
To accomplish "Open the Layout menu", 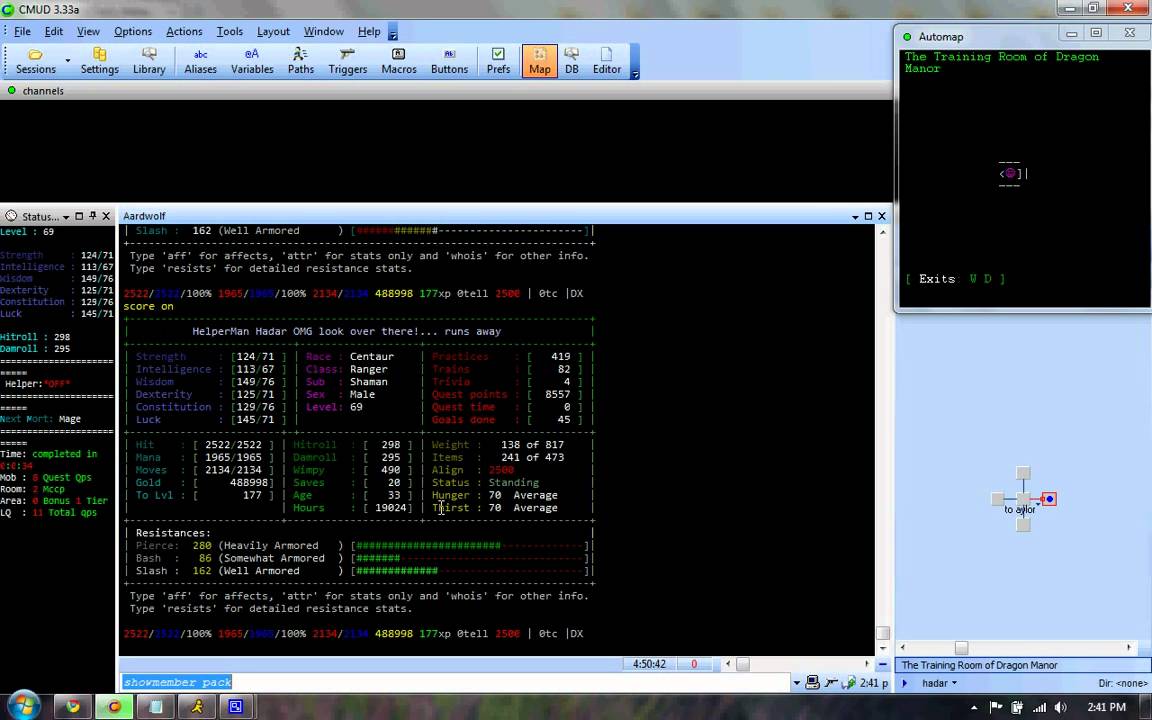I will coord(273,32).
